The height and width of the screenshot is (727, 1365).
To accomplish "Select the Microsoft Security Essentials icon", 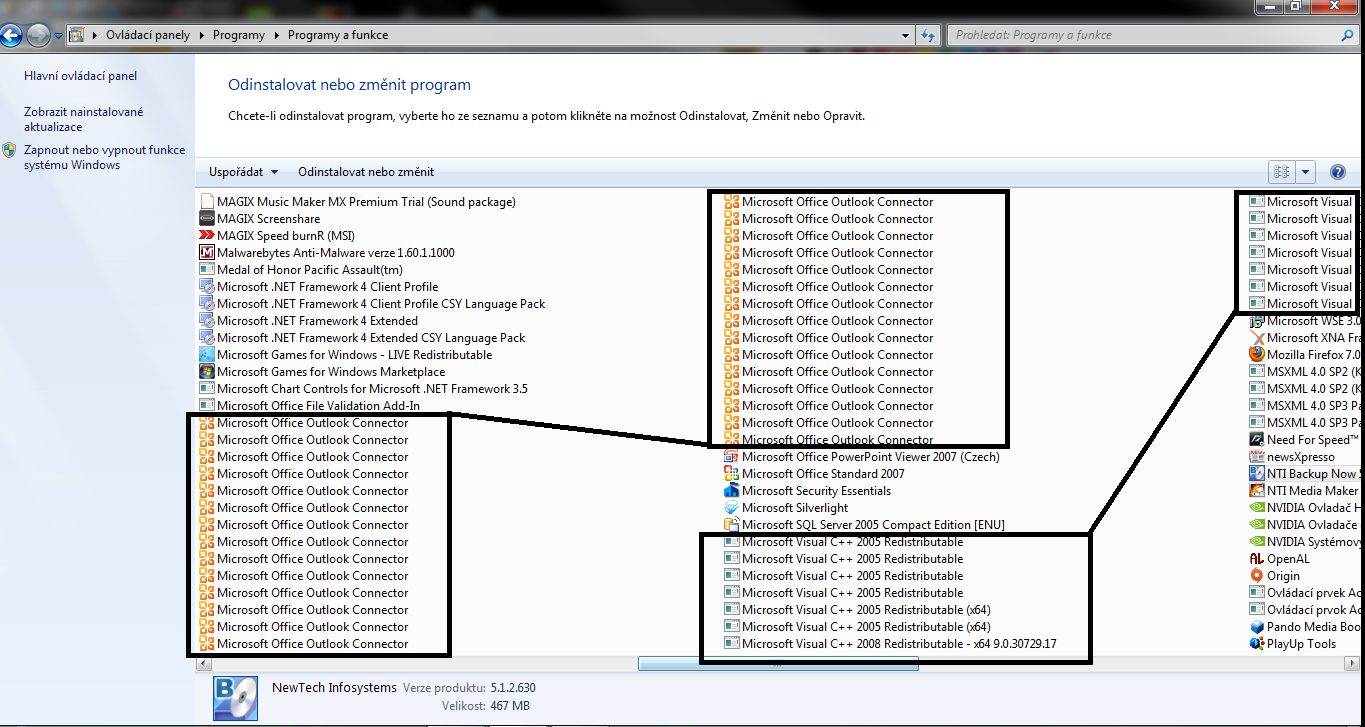I will 732,491.
